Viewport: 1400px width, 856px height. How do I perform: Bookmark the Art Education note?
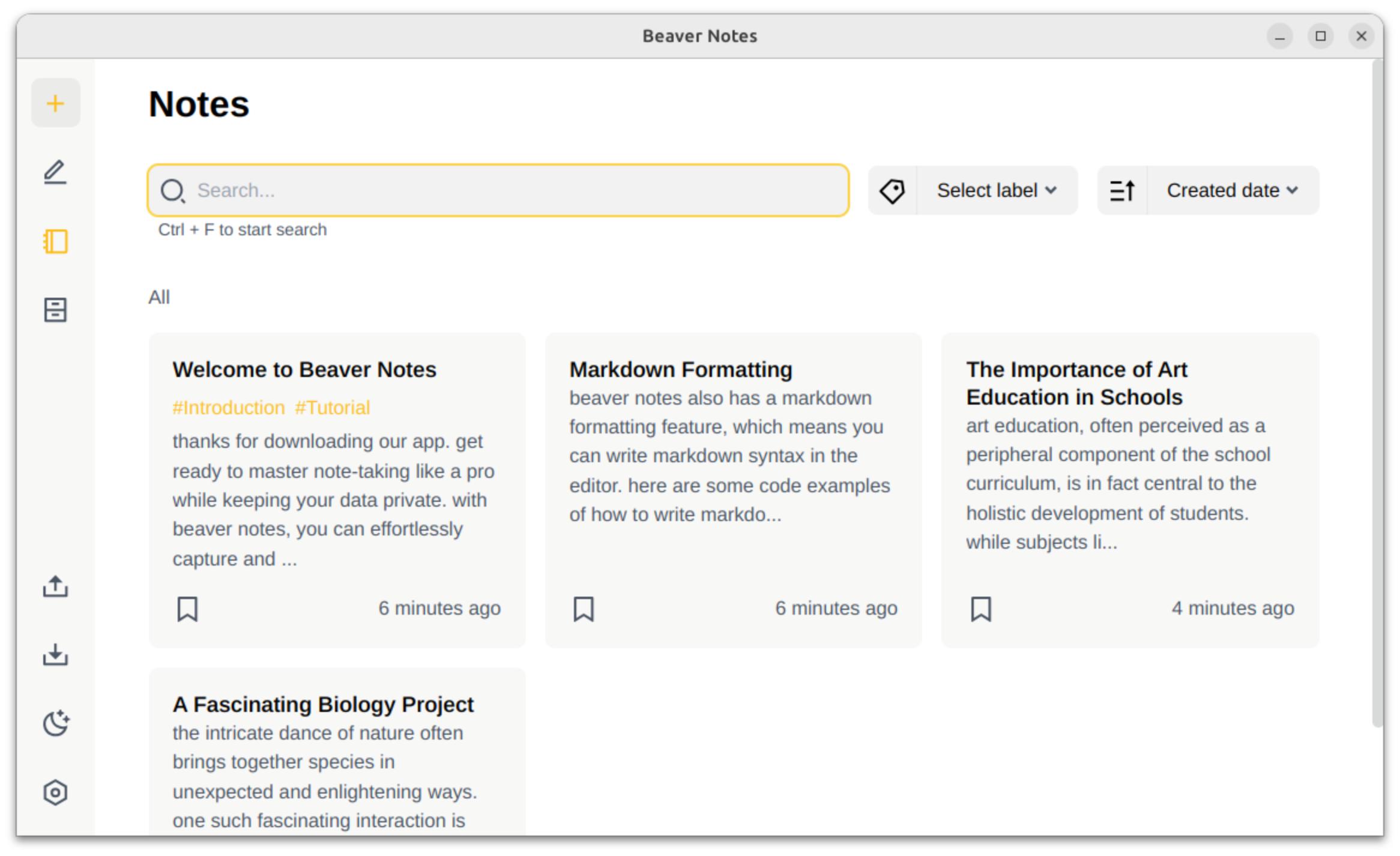(x=981, y=609)
